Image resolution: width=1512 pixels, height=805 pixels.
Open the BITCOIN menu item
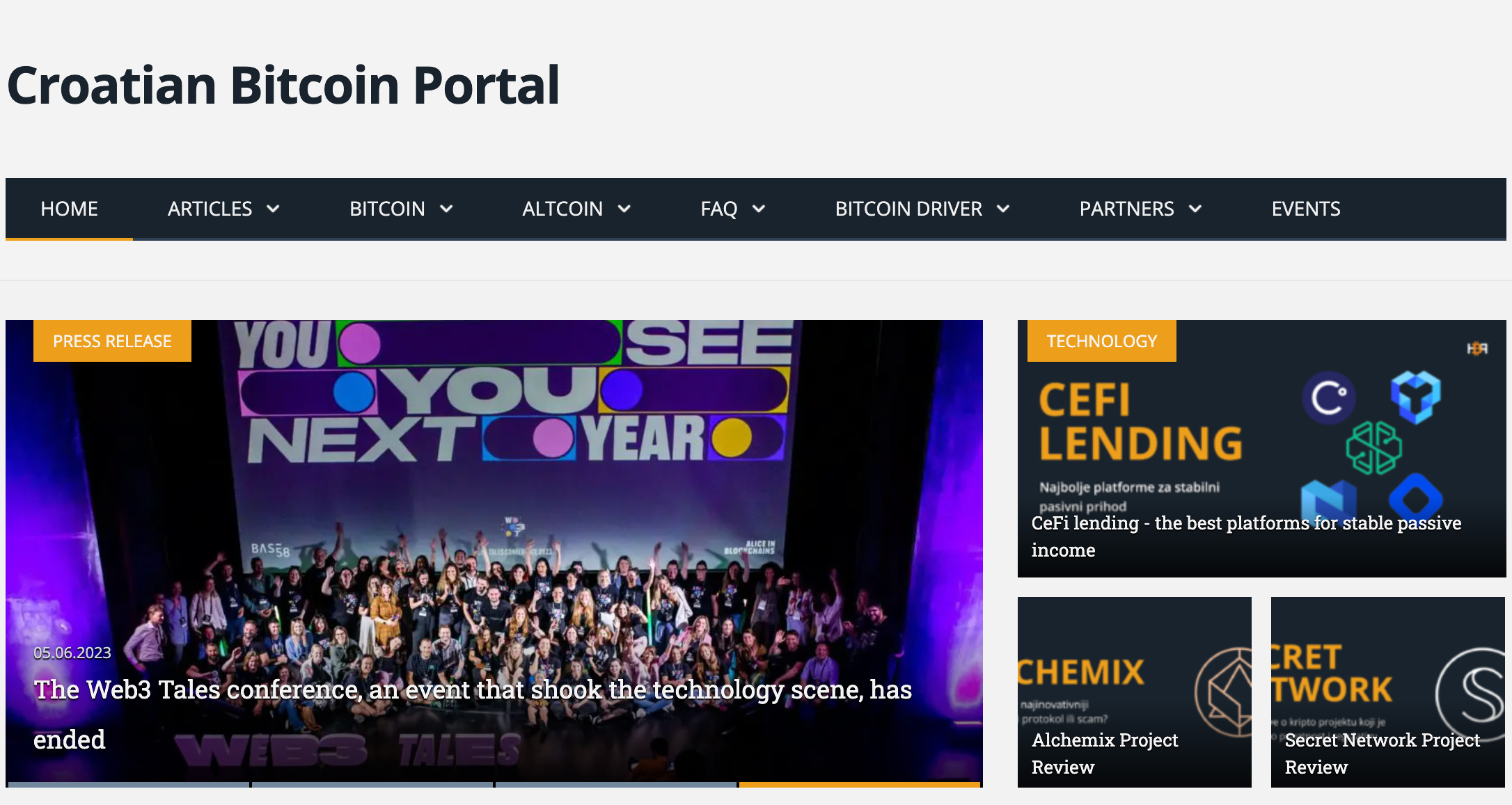click(387, 209)
